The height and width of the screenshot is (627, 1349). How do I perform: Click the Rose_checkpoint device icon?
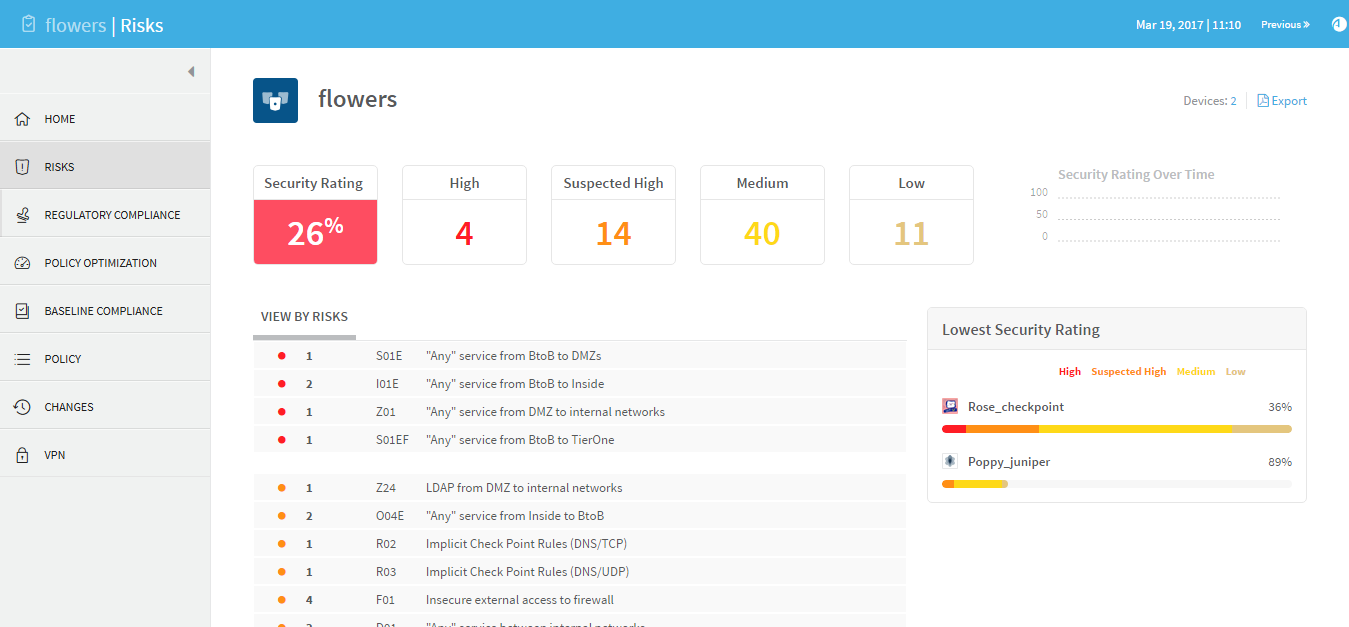tap(950, 407)
